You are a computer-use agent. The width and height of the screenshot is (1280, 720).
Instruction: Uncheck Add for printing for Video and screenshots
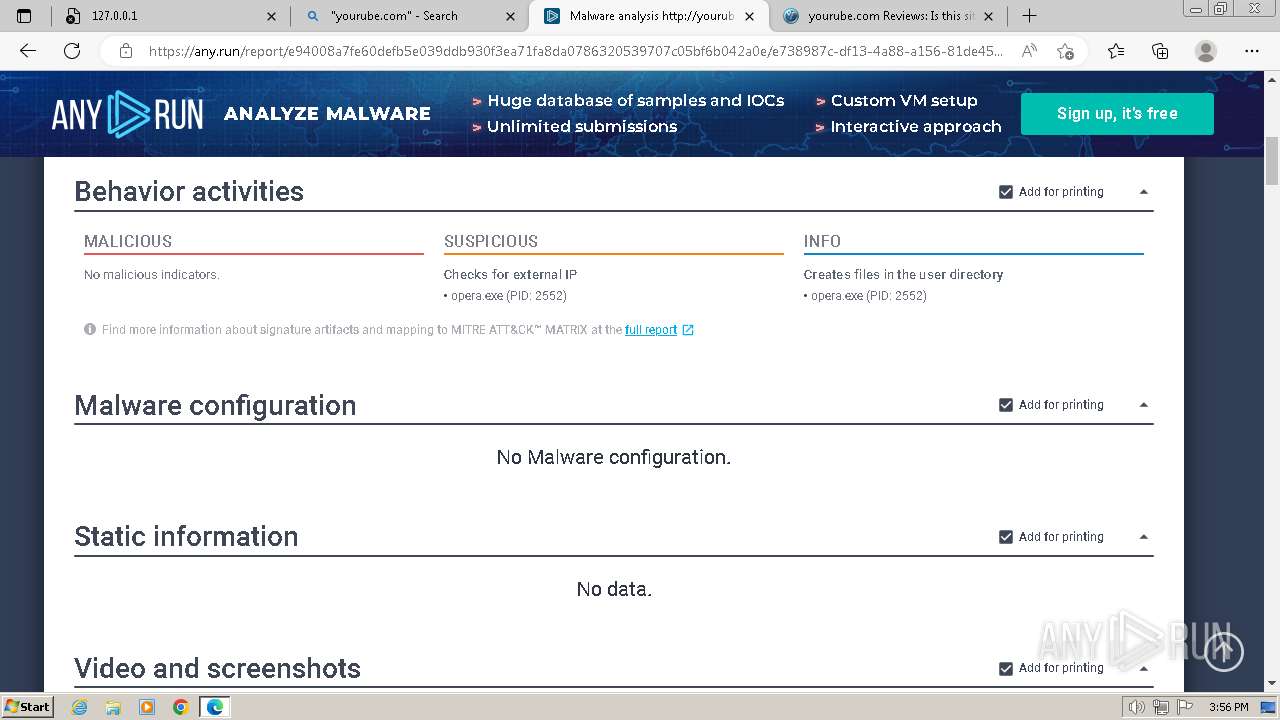1006,669
